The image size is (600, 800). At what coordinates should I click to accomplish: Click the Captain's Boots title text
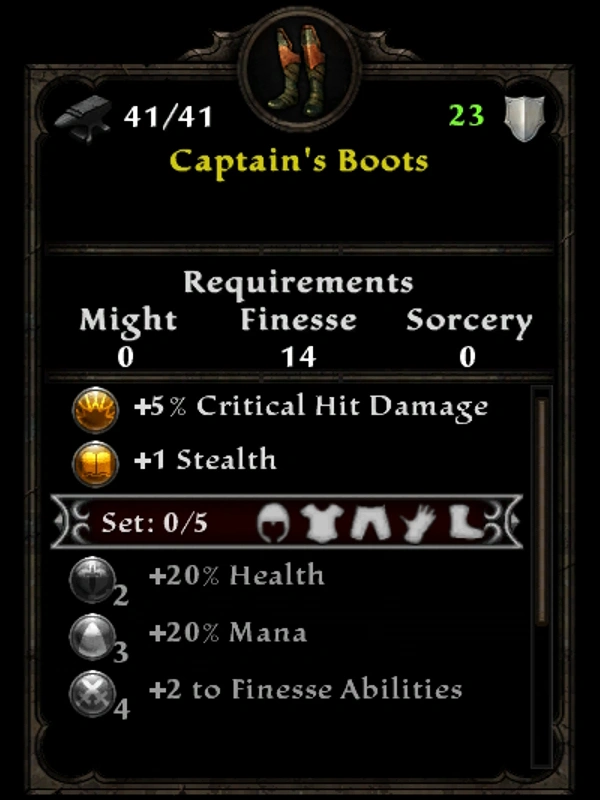coord(299,163)
